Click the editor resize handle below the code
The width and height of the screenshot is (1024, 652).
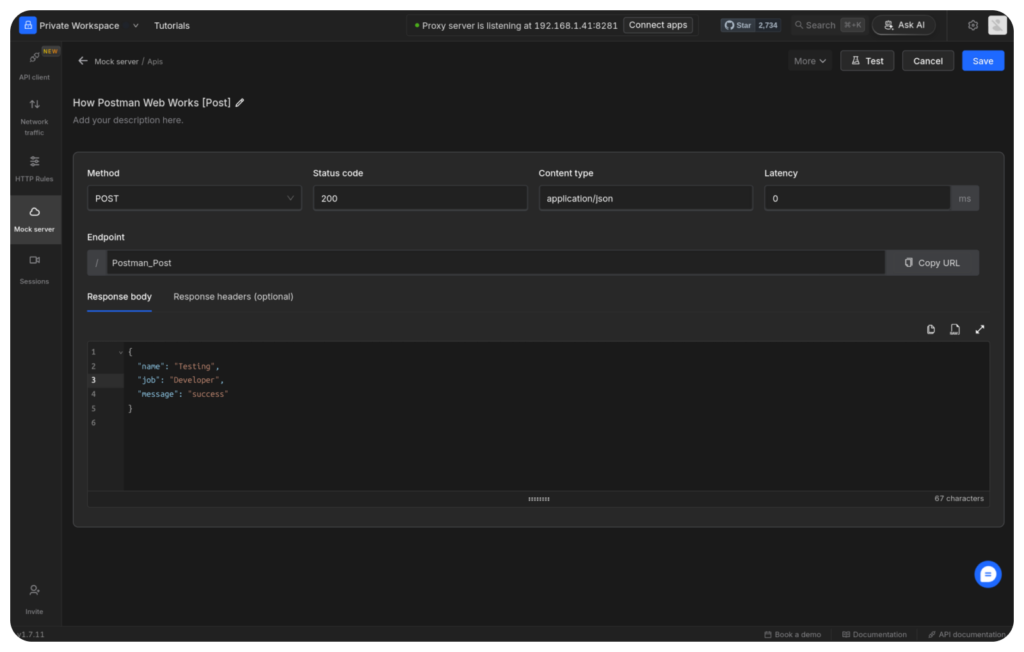pyautogui.click(x=539, y=499)
